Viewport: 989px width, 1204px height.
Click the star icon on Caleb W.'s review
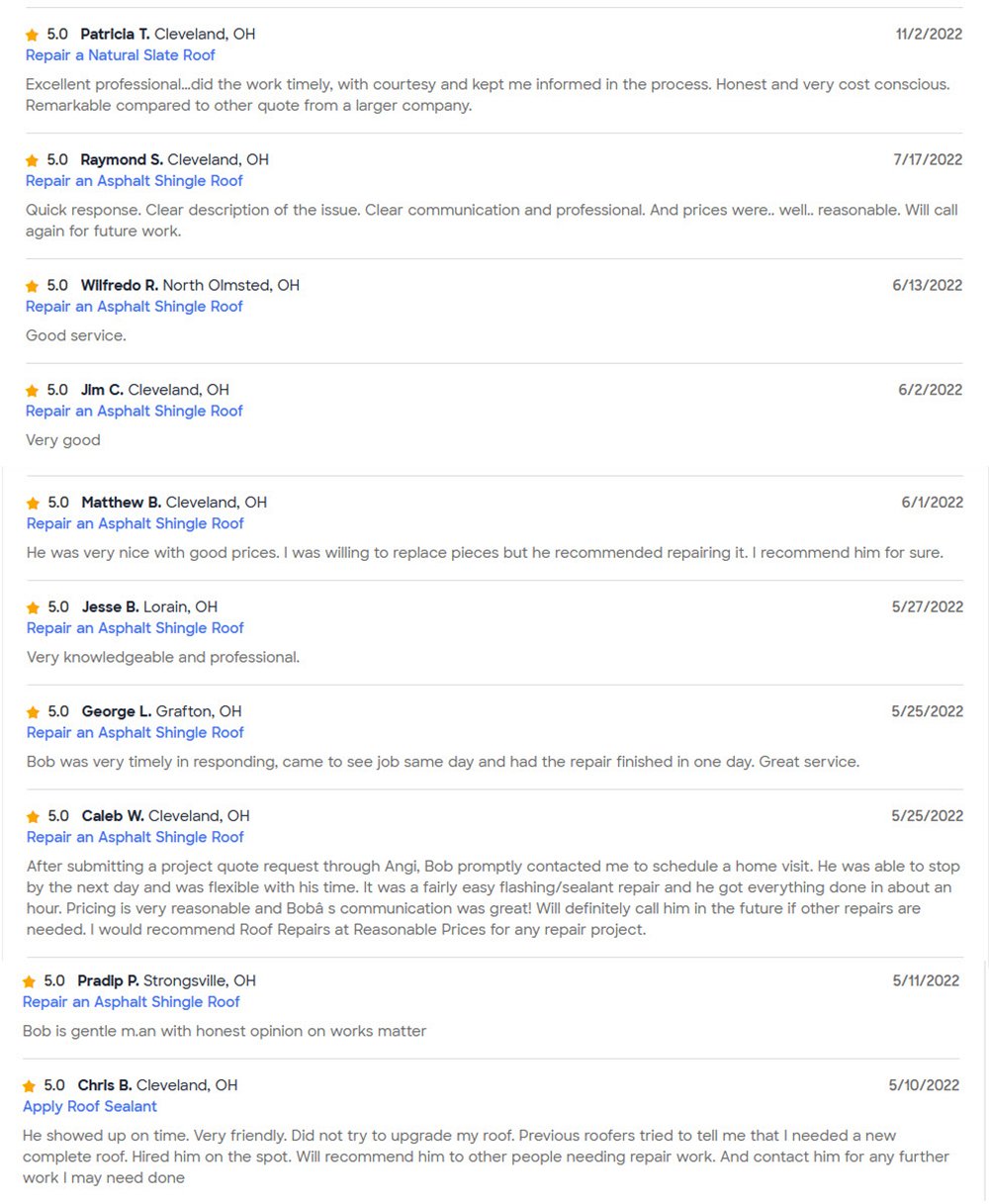click(x=33, y=817)
